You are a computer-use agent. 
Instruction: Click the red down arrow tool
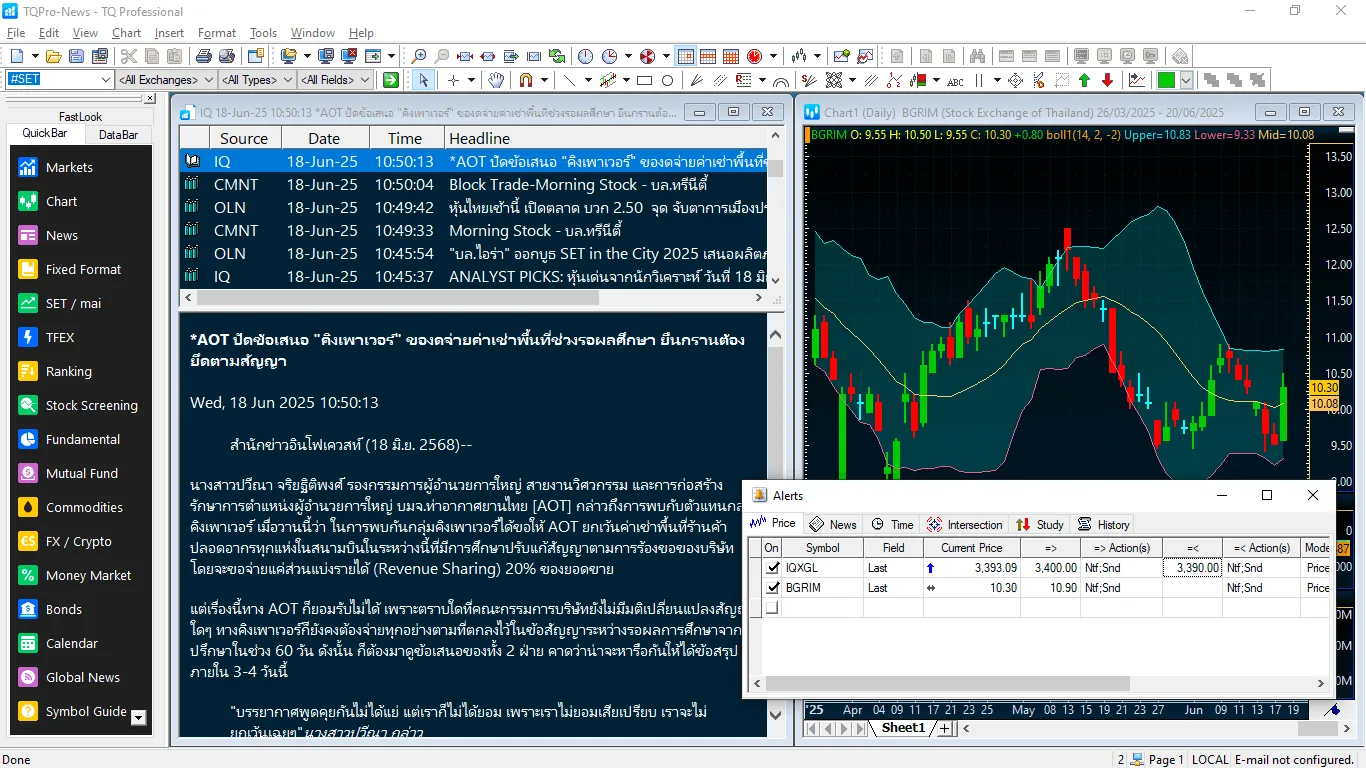(1107, 80)
